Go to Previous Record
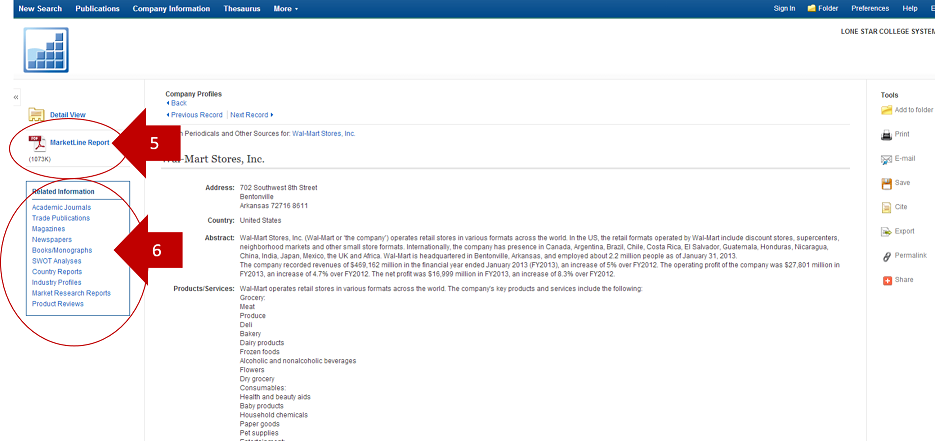 coord(194,115)
